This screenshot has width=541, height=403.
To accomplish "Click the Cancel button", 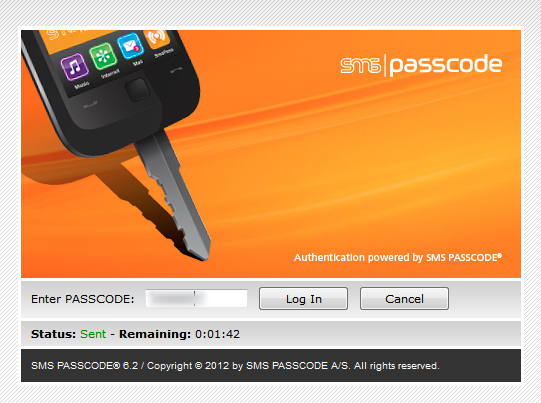I will pos(404,299).
